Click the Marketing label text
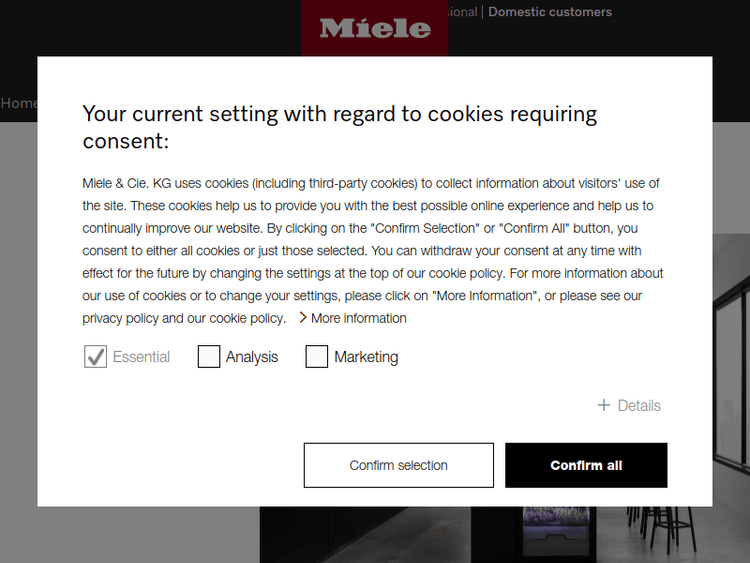 [366, 357]
